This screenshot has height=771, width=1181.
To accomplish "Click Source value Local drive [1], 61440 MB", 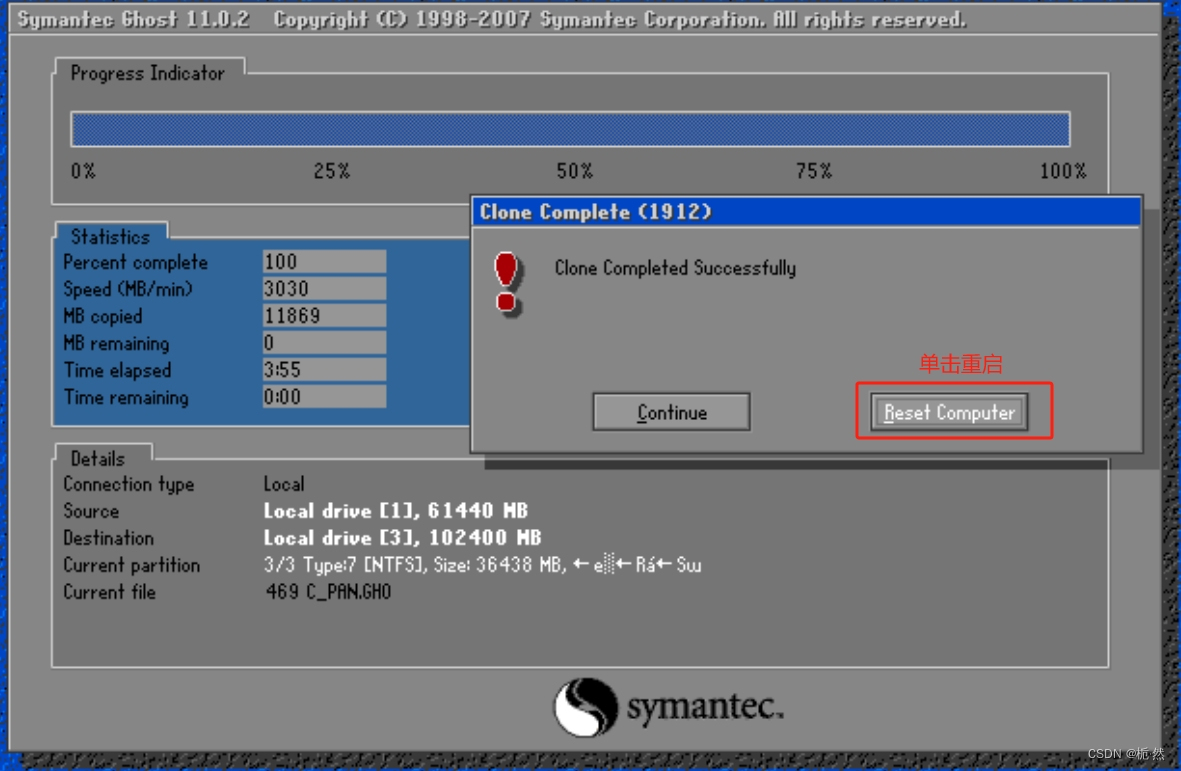I will [x=395, y=511].
